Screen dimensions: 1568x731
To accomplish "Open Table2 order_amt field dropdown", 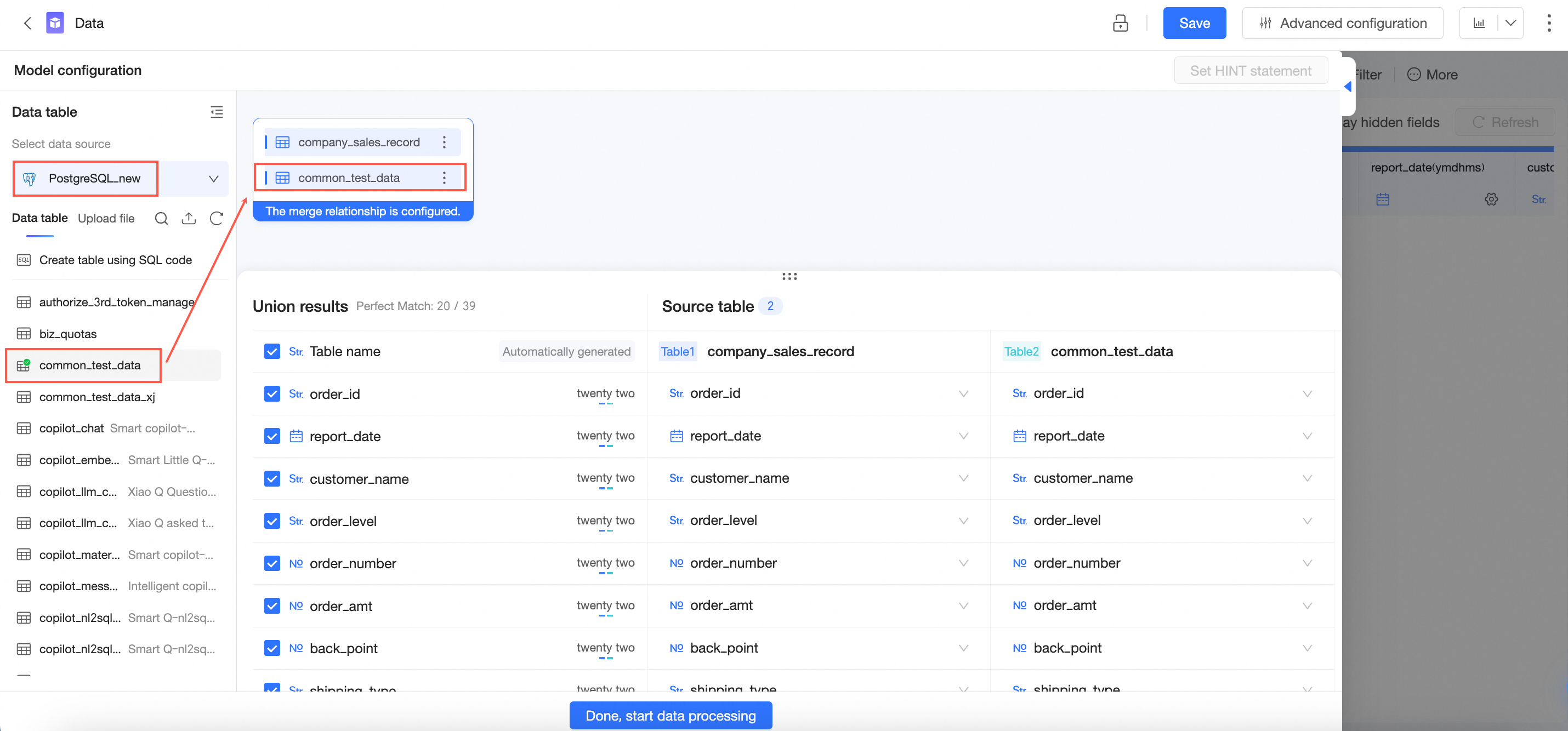I will (x=1306, y=605).
